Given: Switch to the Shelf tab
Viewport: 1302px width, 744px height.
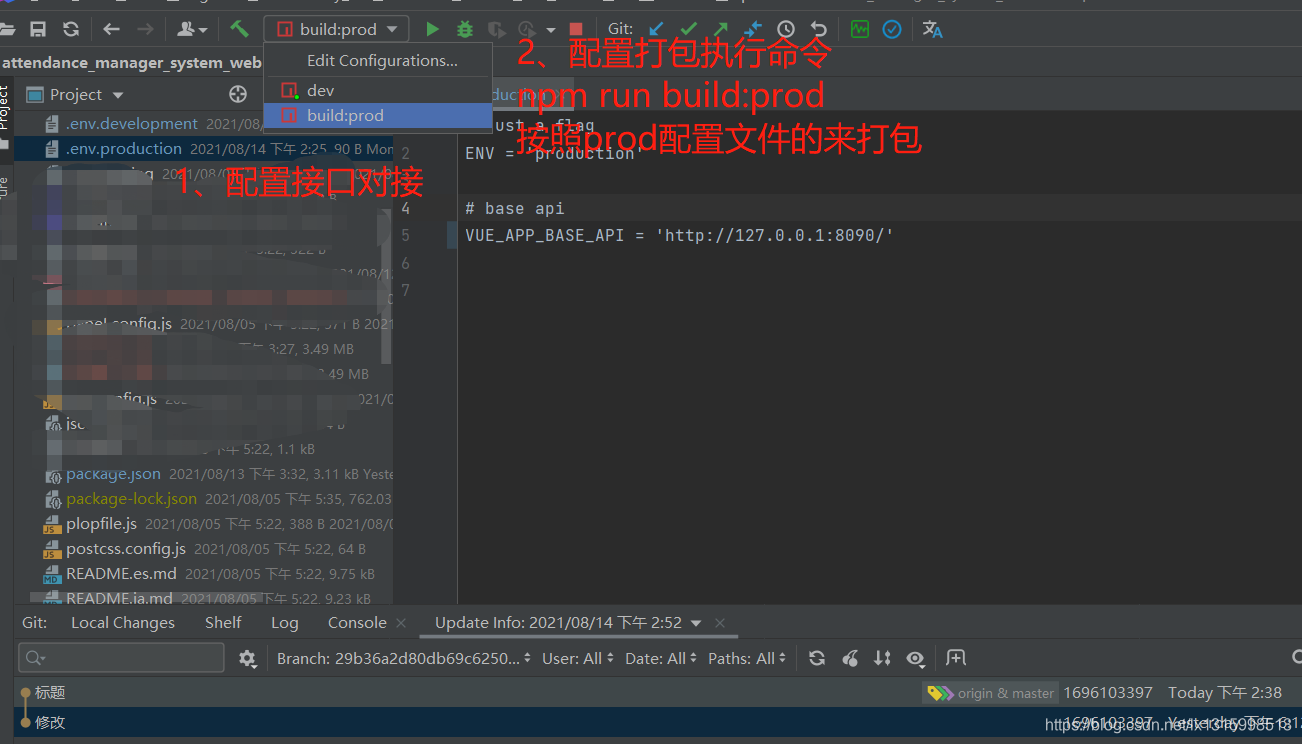Looking at the screenshot, I should [x=223, y=622].
